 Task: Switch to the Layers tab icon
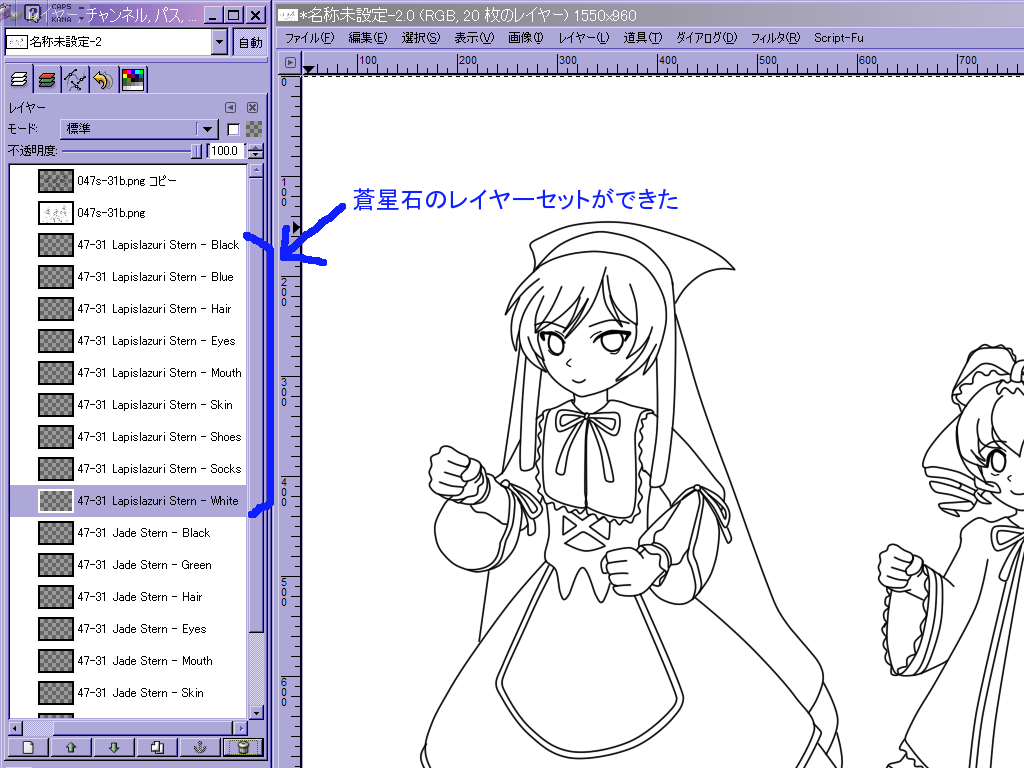(19, 80)
